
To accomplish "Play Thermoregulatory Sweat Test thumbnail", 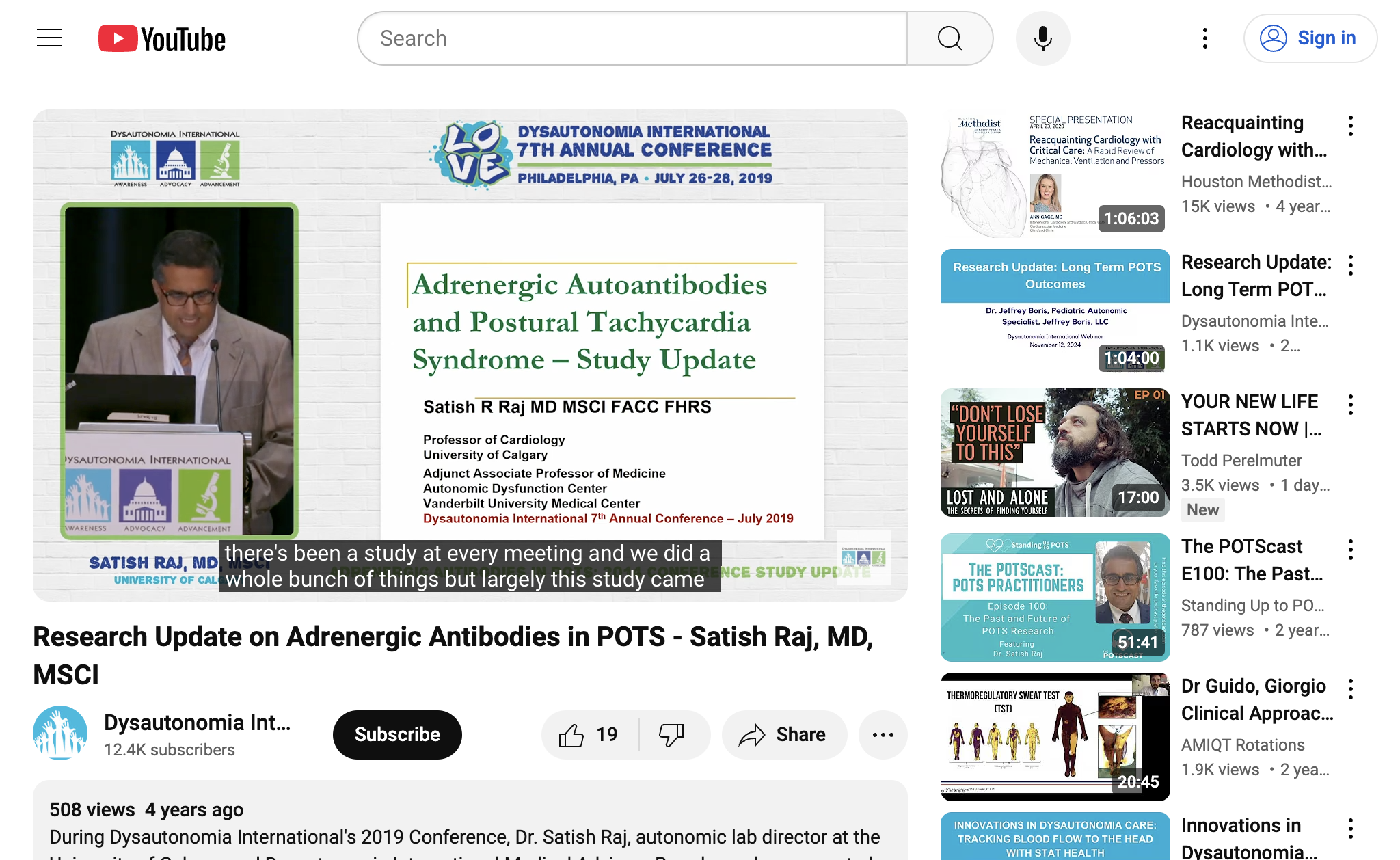I will click(x=1055, y=737).
